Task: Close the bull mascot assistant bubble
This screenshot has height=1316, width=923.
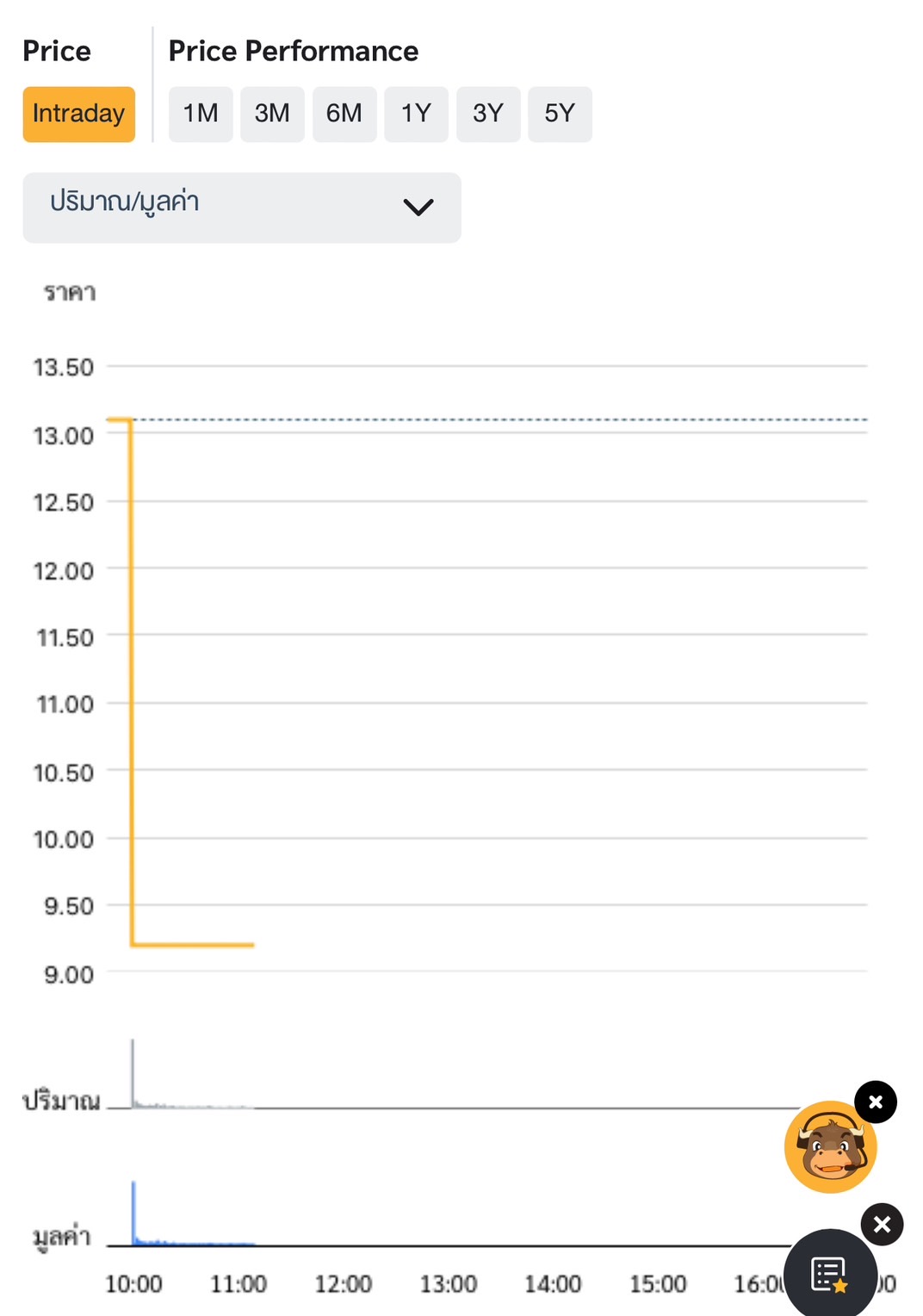Action: point(876,1102)
